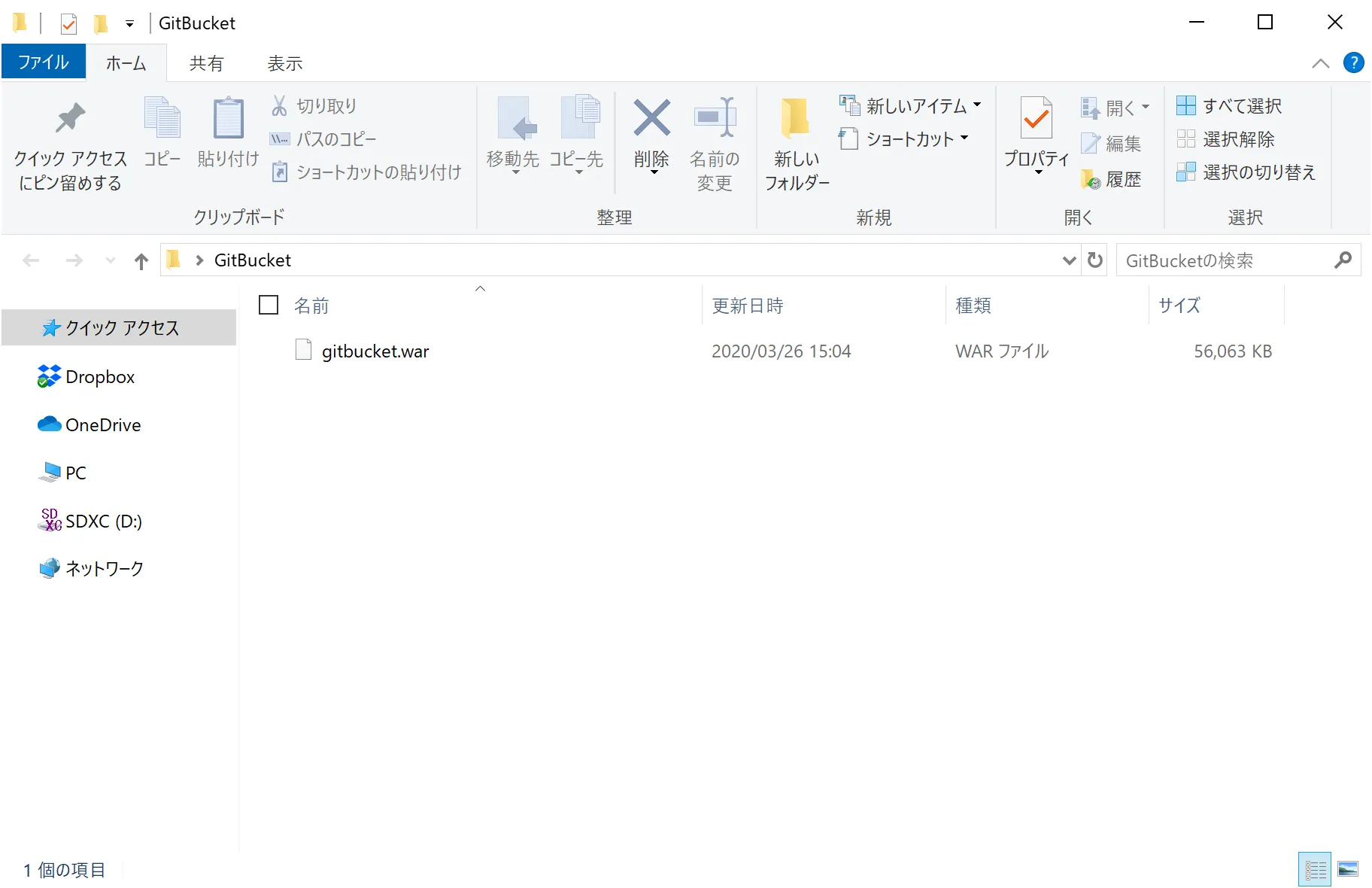The width and height of the screenshot is (1372, 888).
Task: Click the window system menu folder icon
Action: click(x=20, y=23)
